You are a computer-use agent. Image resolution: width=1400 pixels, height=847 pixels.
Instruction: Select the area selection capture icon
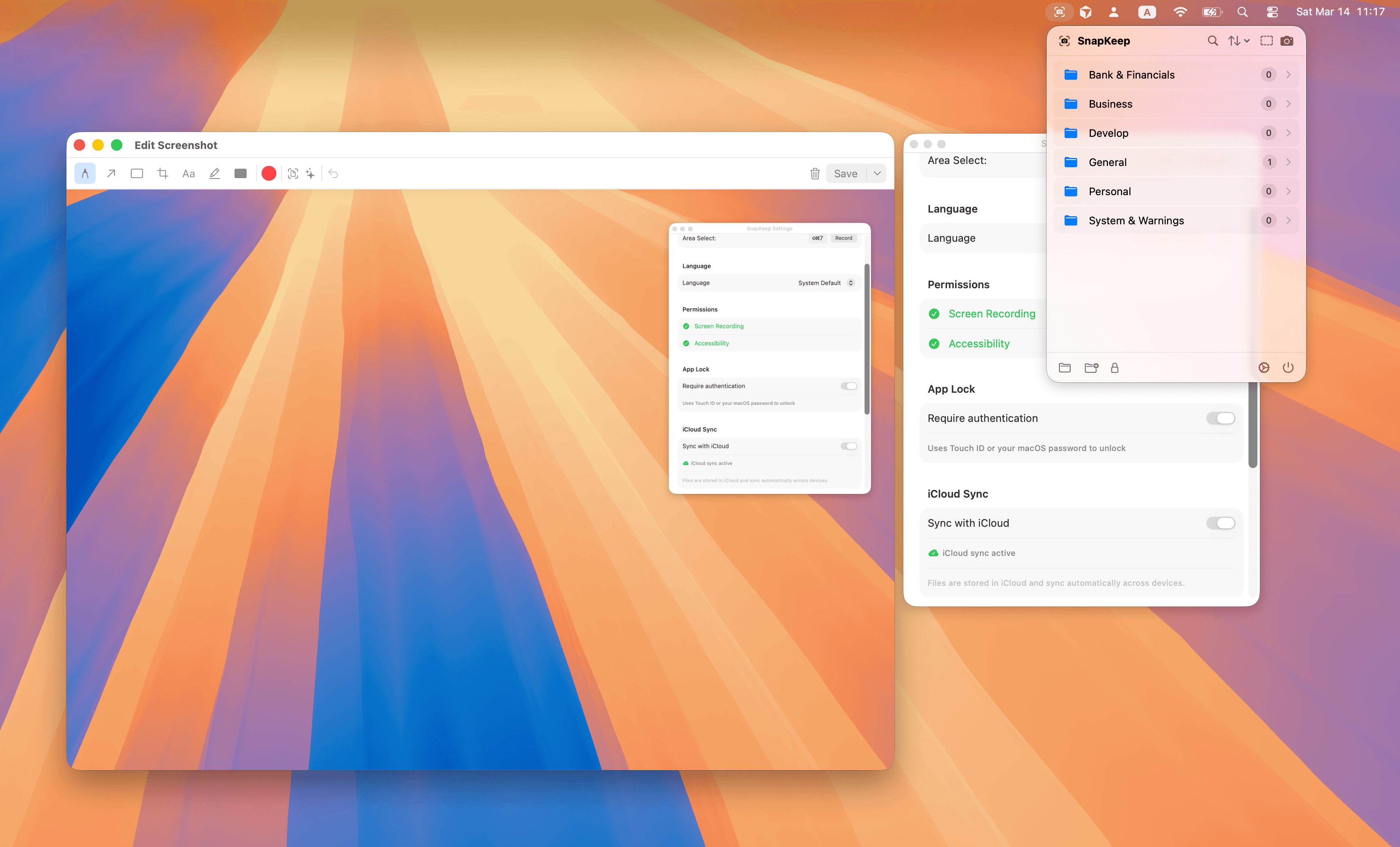[1266, 40]
